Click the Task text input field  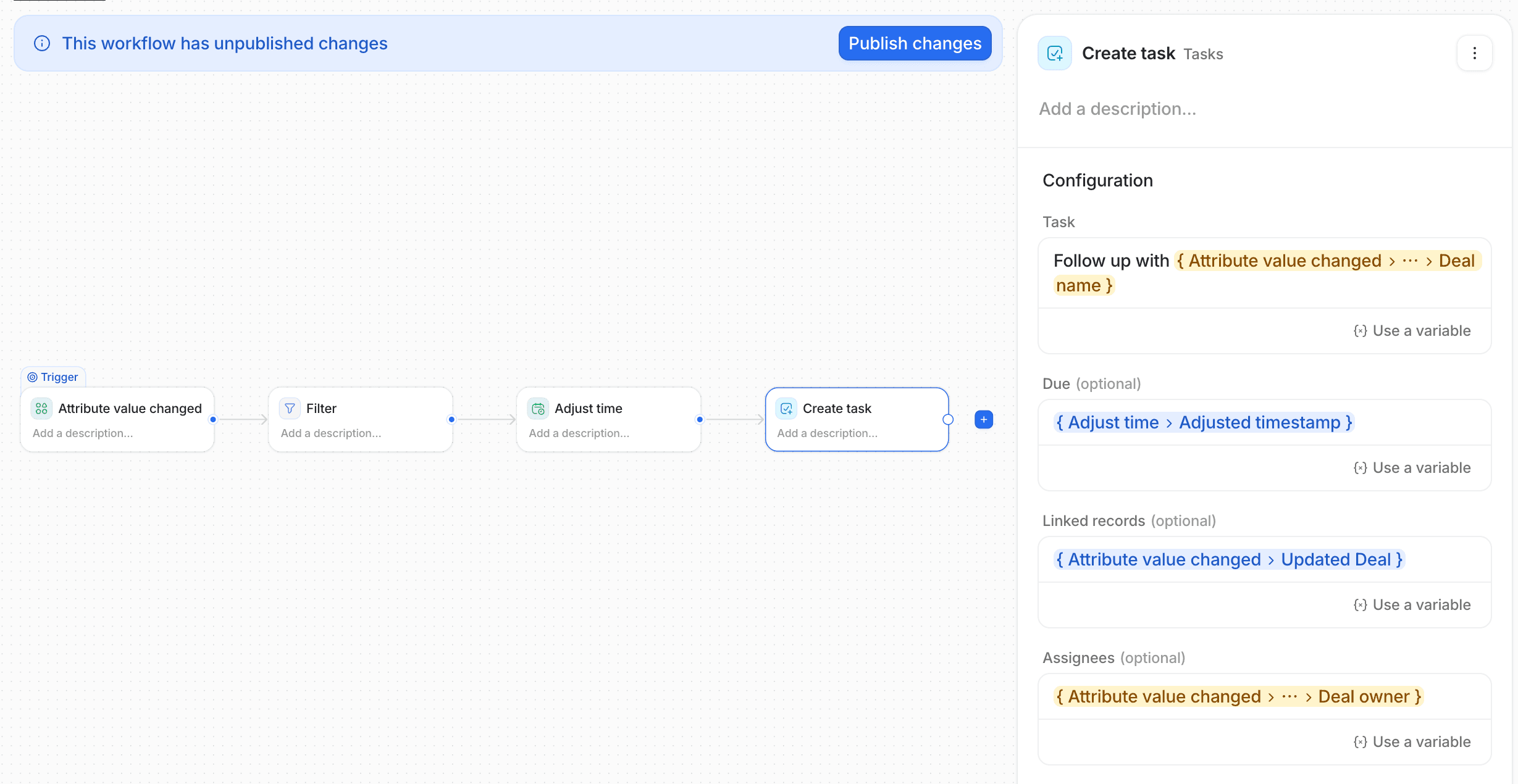1265,273
